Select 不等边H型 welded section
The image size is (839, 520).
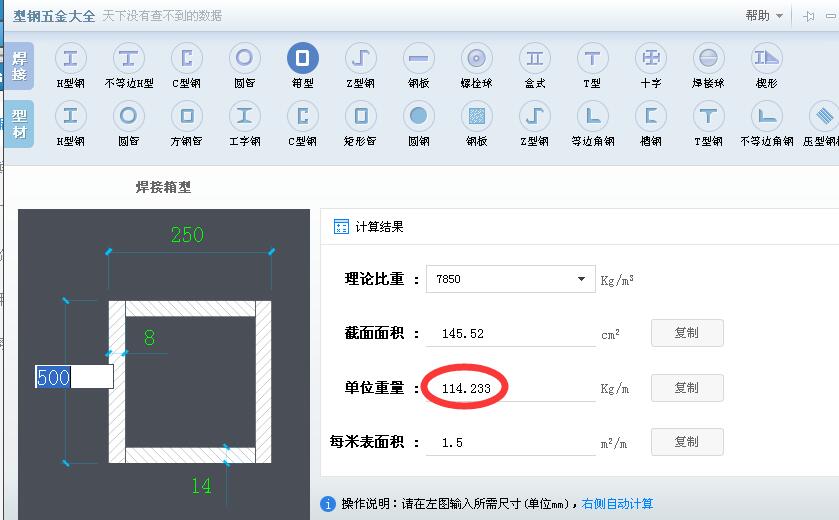[x=129, y=66]
